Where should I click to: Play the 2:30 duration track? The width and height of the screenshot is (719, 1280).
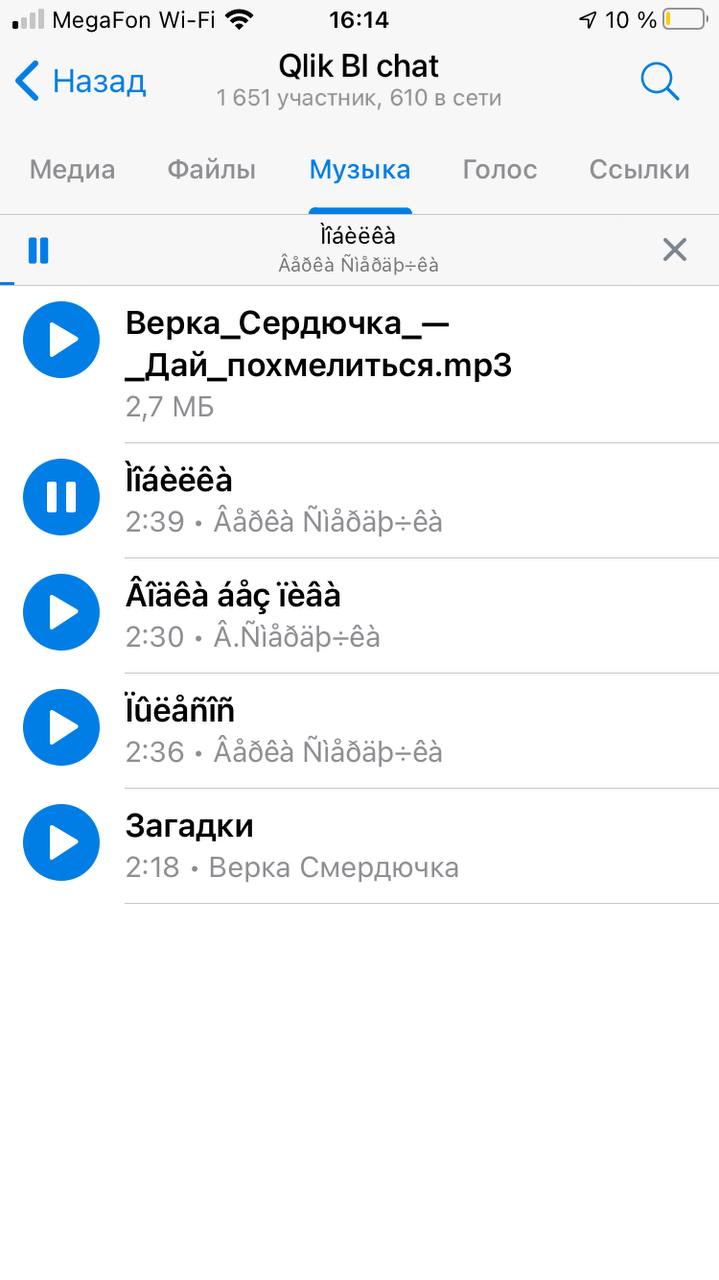pos(61,612)
